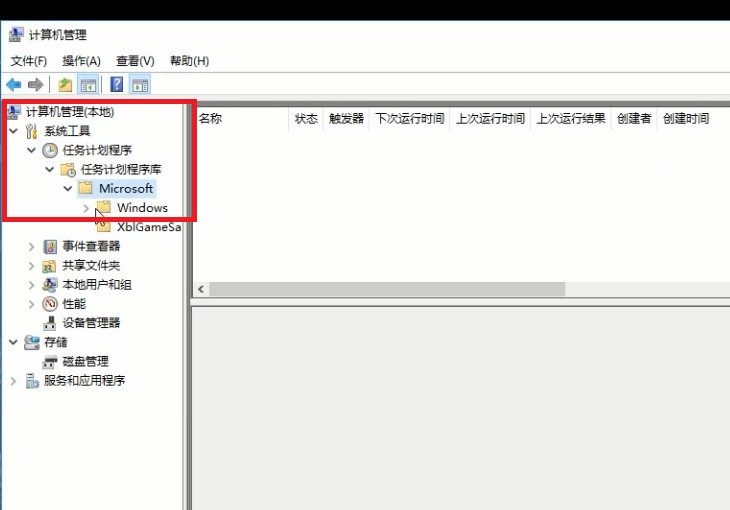Expand the 性能 node
The width and height of the screenshot is (730, 510).
pyautogui.click(x=31, y=304)
